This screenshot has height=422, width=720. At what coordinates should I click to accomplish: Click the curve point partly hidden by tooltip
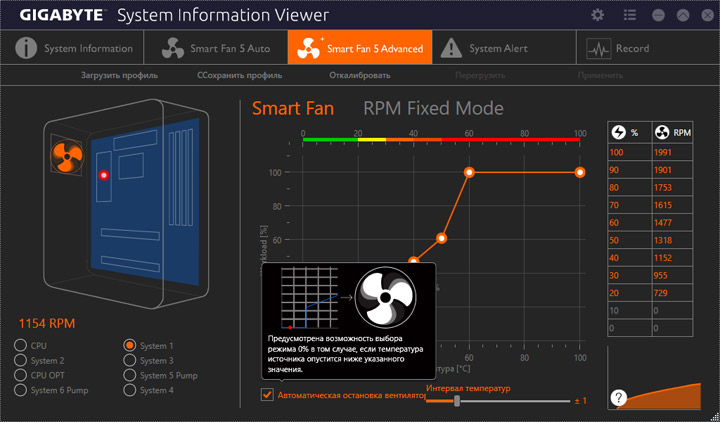[x=413, y=260]
